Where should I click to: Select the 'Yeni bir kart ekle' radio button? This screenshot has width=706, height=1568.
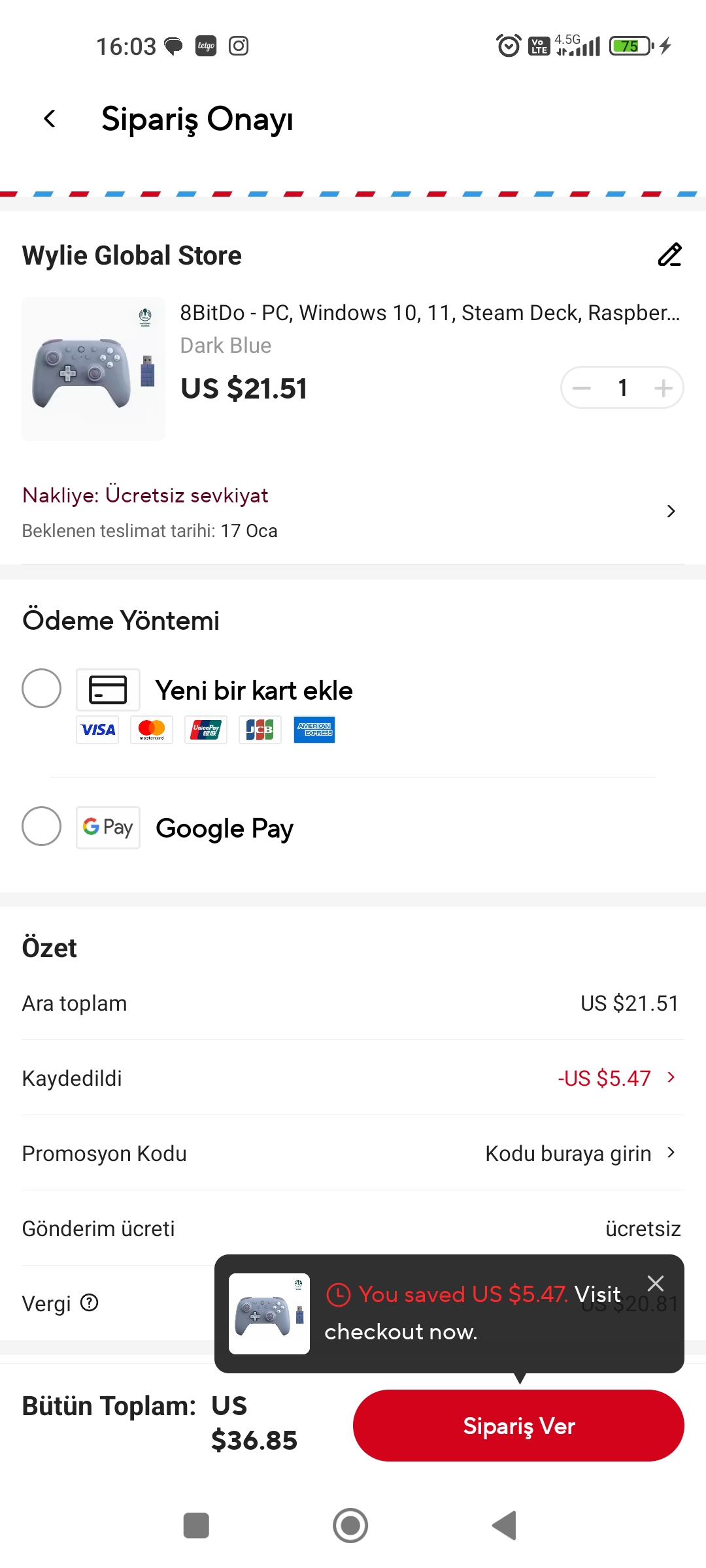tap(42, 689)
